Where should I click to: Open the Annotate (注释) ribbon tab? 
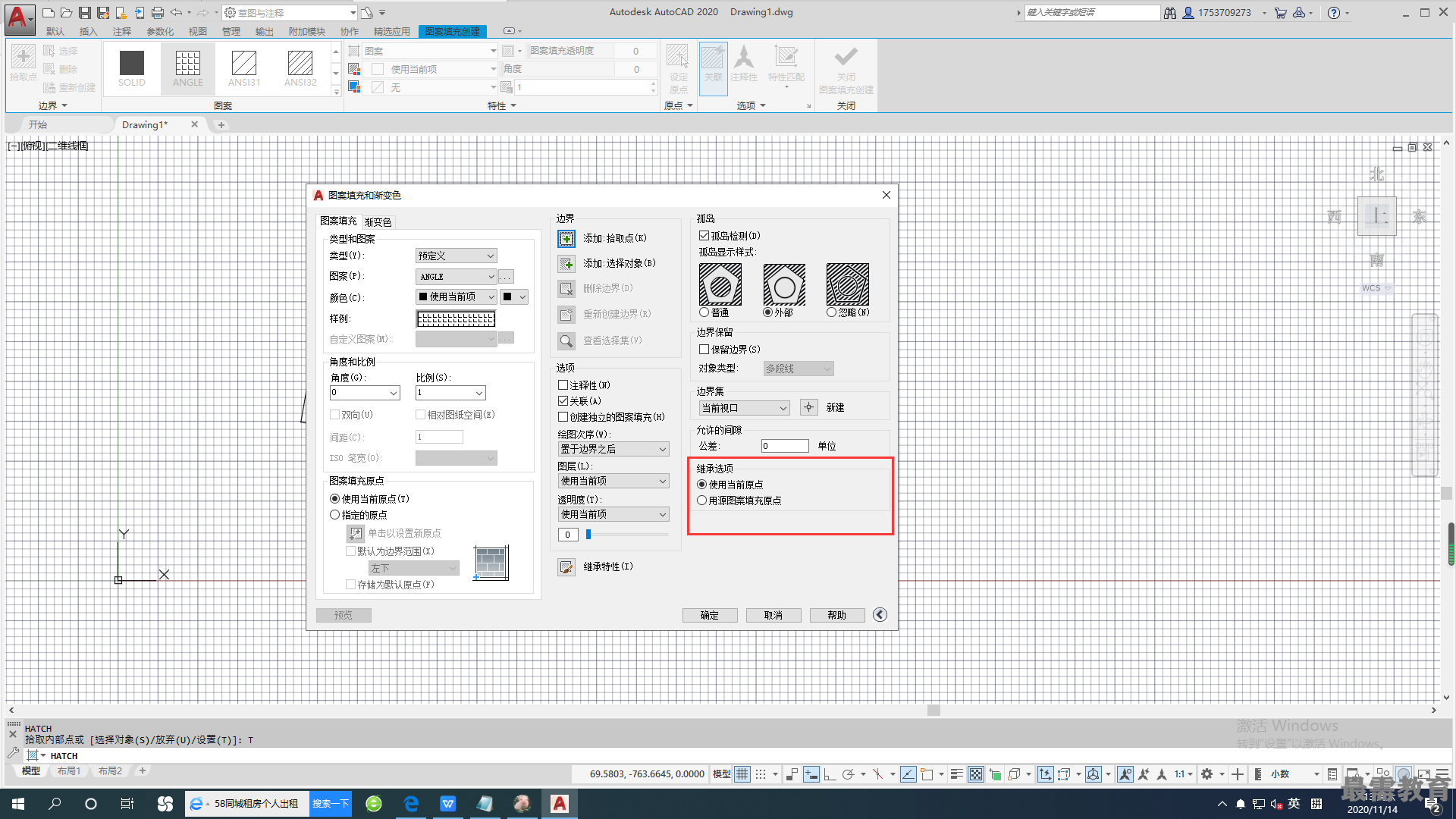point(122,31)
